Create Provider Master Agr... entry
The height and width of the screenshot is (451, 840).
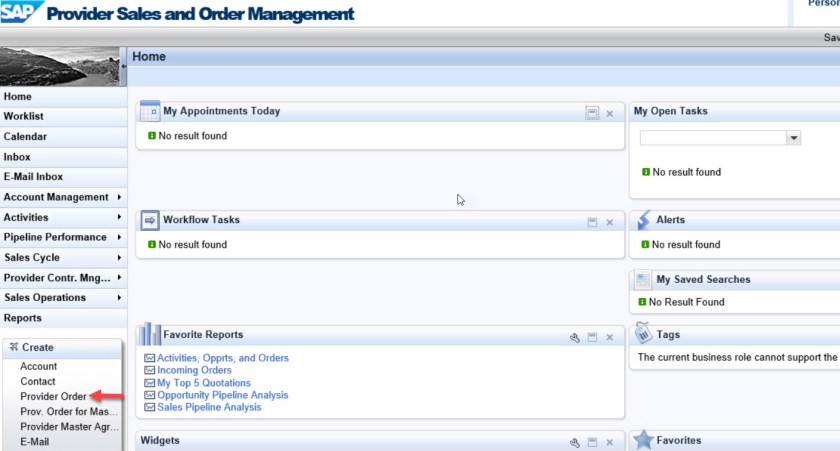coord(70,427)
